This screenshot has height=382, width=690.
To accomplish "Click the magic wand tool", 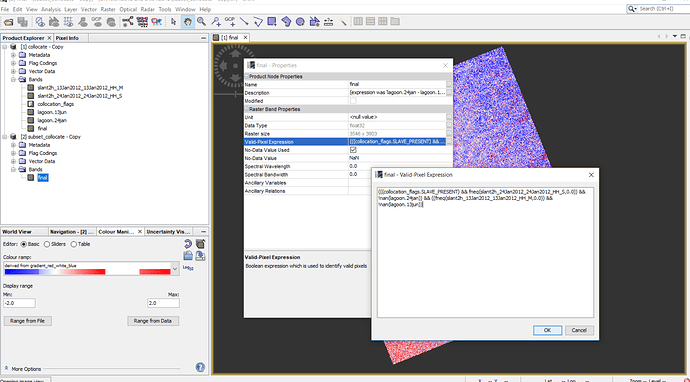I will click(342, 22).
